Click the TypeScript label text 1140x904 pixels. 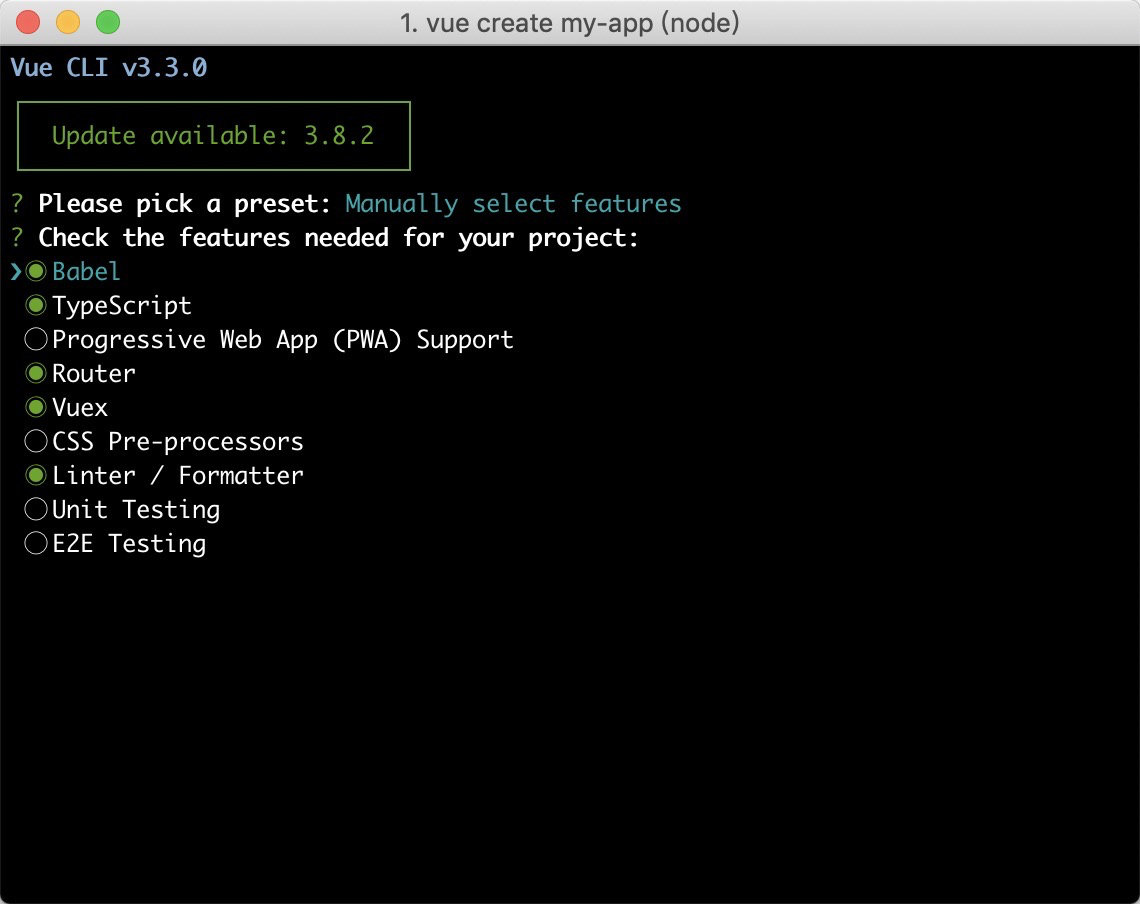(121, 305)
